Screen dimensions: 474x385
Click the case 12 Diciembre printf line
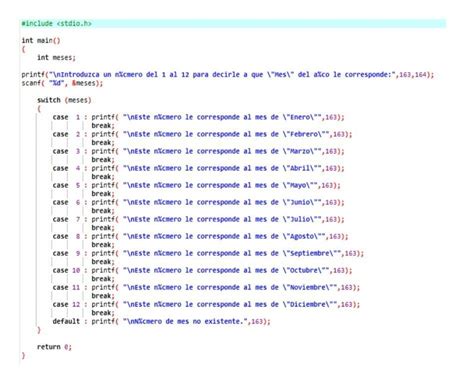tap(206, 304)
